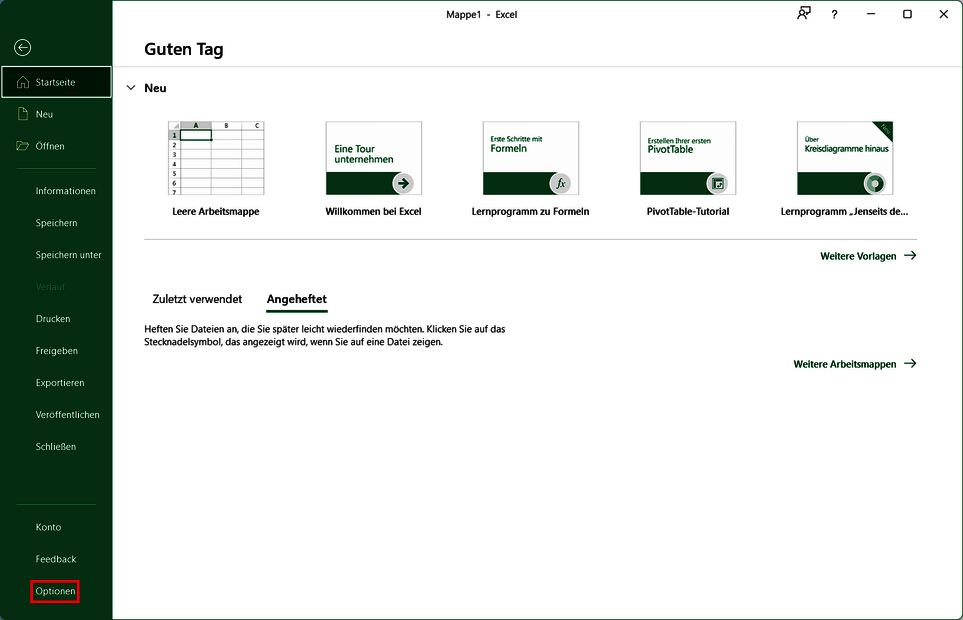Minimize the Excel window
The height and width of the screenshot is (620, 963).
[871, 14]
